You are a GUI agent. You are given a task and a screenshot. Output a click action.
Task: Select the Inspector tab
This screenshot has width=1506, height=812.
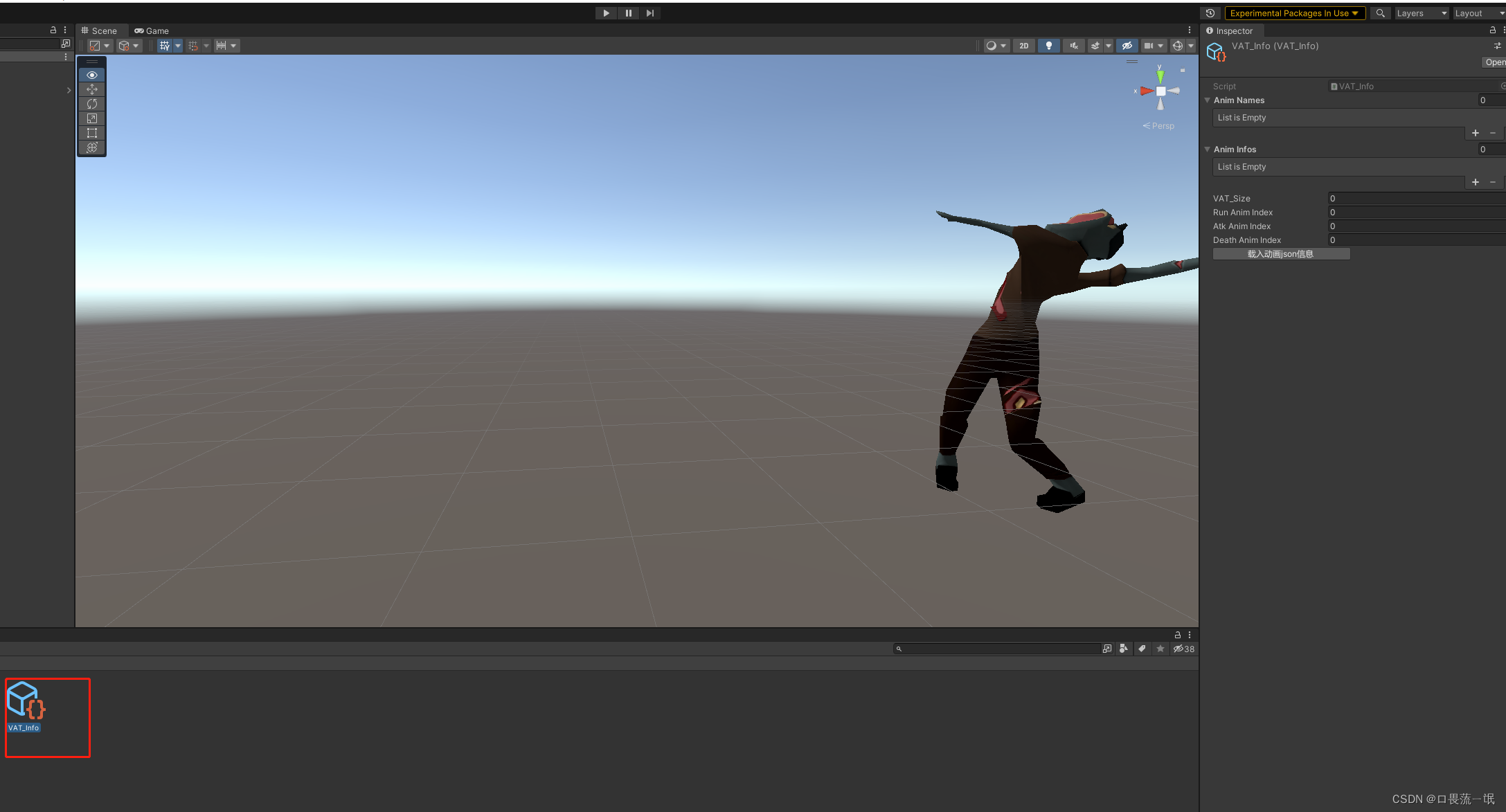(1230, 30)
